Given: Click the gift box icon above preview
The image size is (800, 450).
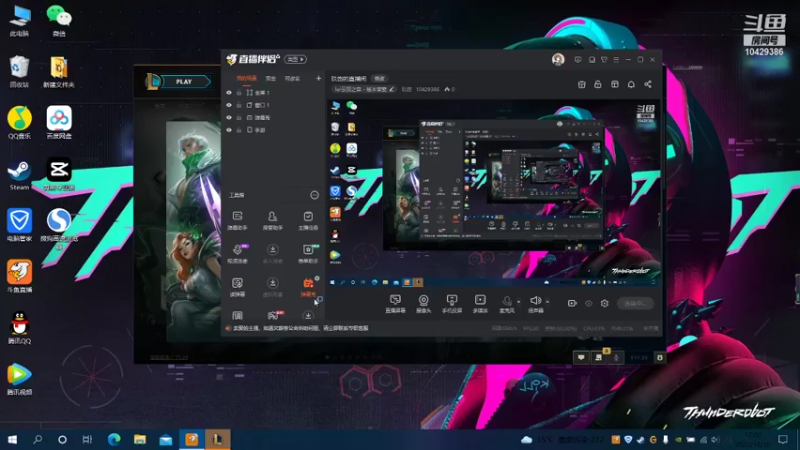Looking at the screenshot, I should pyautogui.click(x=582, y=84).
